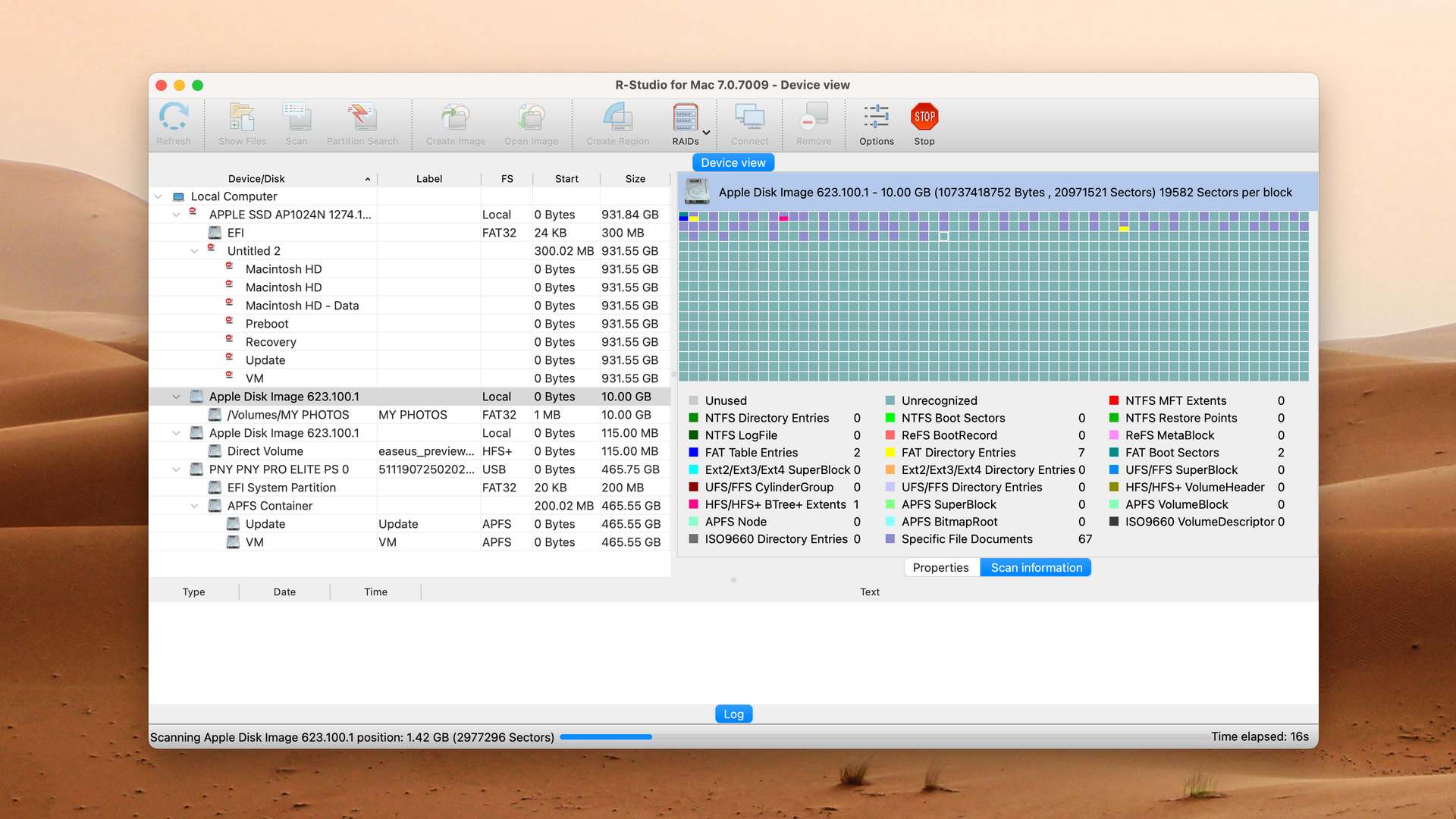Viewport: 1456px width, 819px height.
Task: Click the log Type column header
Action: coord(193,592)
